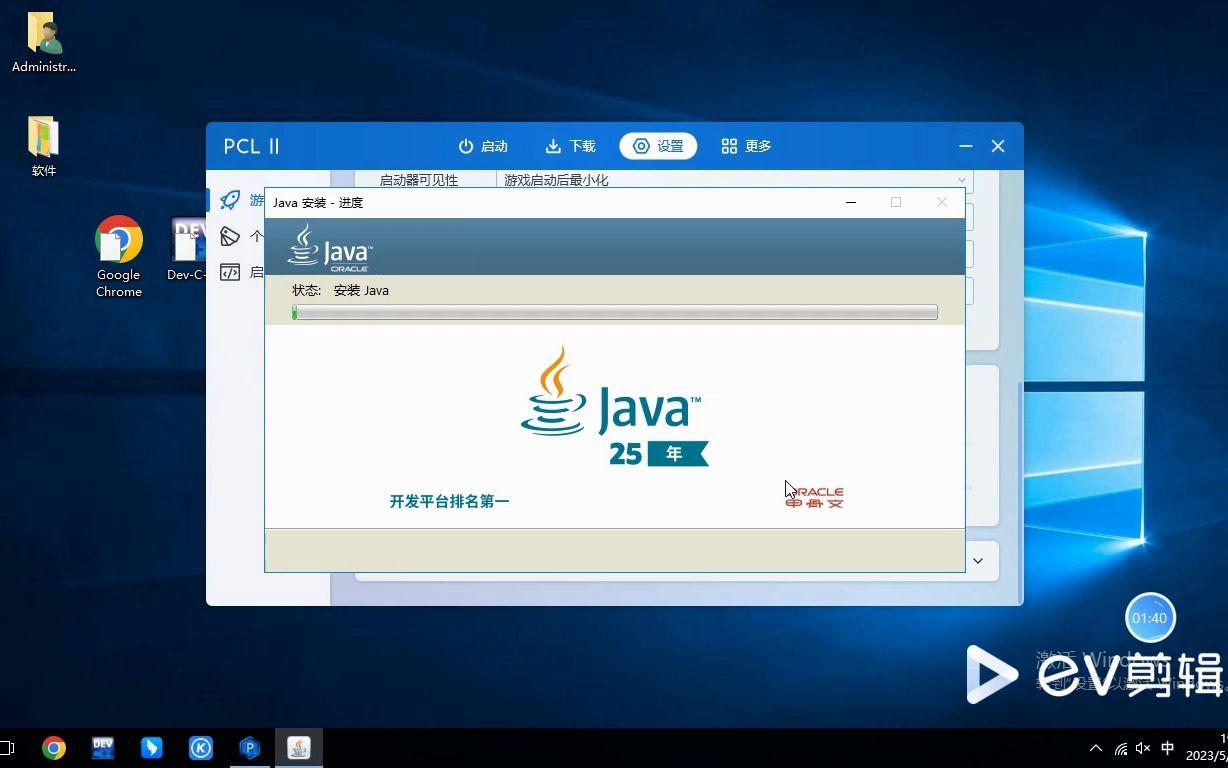Select the PCL II 设置 tab
The image size is (1228, 768).
point(658,146)
